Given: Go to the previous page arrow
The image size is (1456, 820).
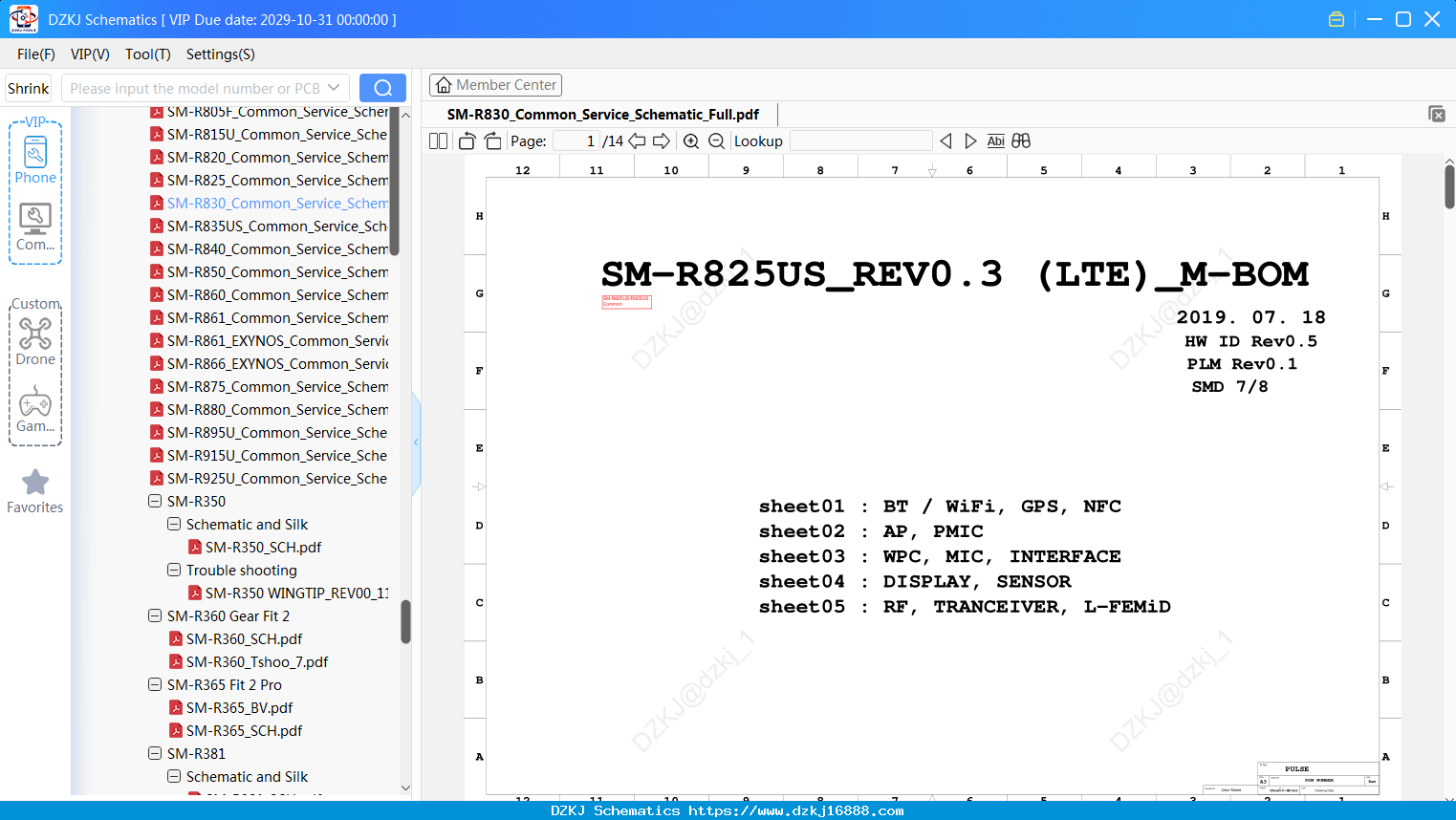Looking at the screenshot, I should pos(637,141).
